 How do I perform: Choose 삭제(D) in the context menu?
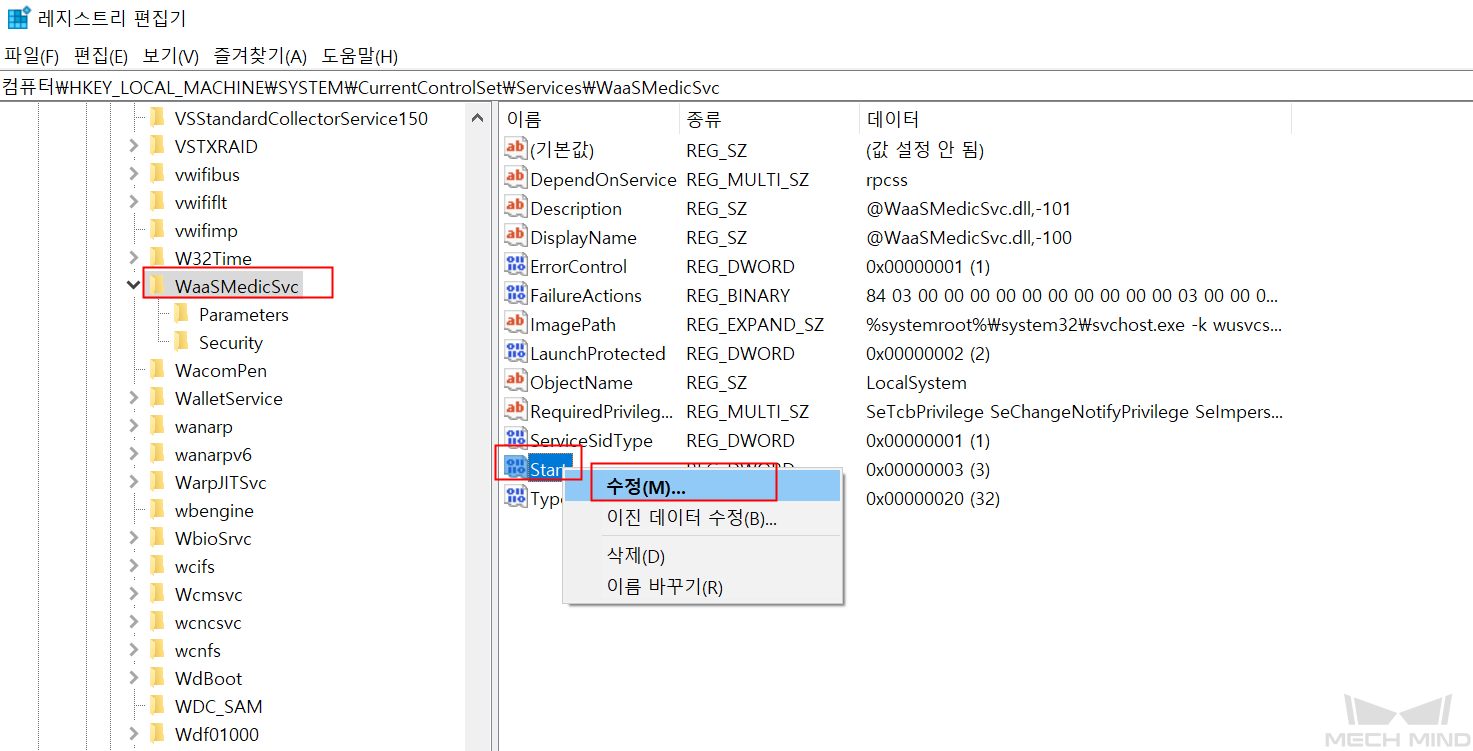[702, 556]
